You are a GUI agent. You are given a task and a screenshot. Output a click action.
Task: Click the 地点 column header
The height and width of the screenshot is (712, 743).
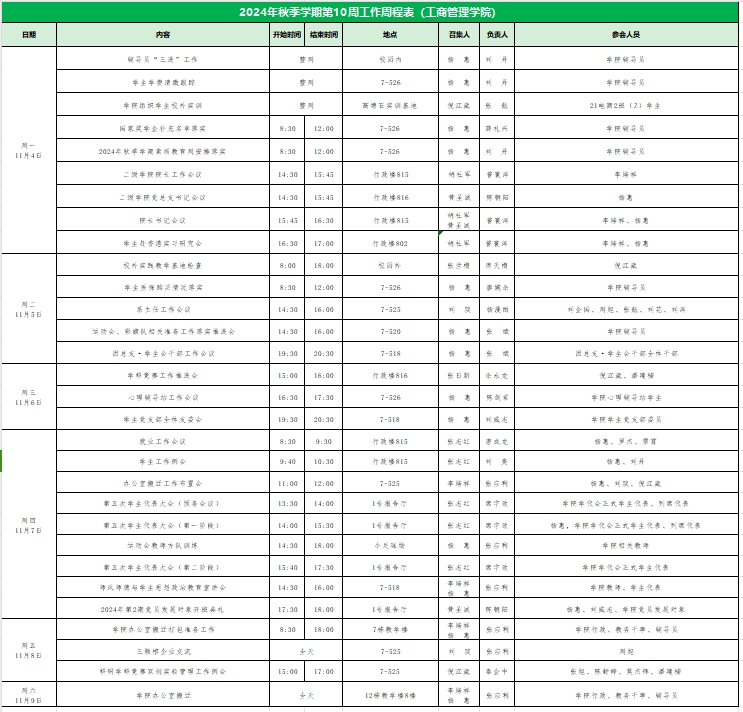390,33
